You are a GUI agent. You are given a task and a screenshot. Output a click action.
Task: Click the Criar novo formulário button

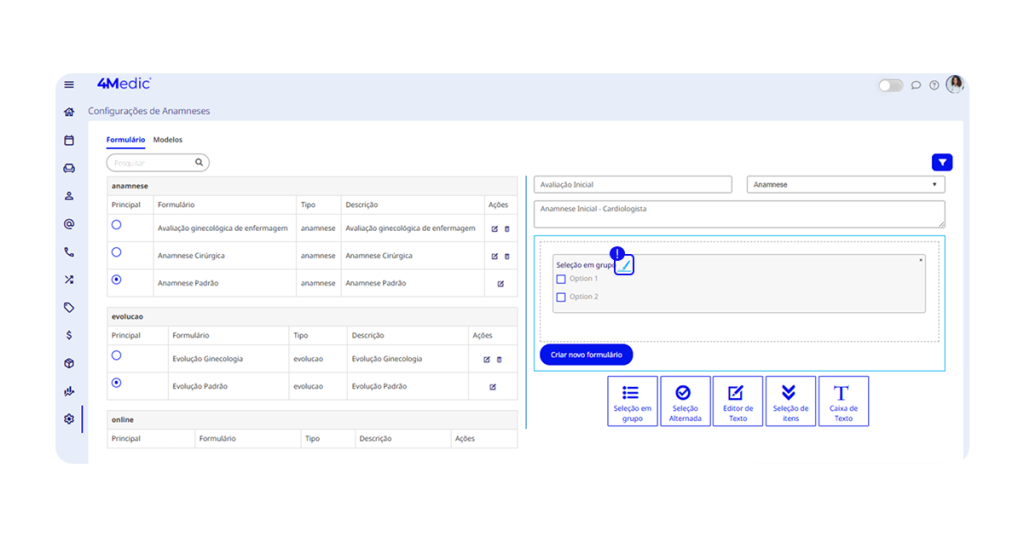point(586,355)
